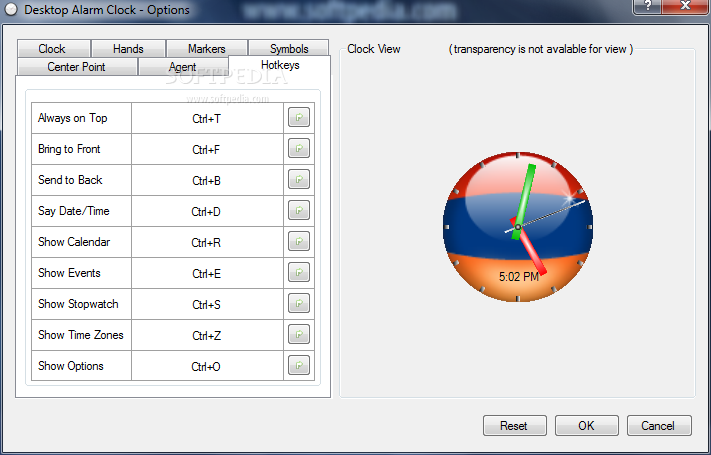Click the Cancel button

coord(659,426)
